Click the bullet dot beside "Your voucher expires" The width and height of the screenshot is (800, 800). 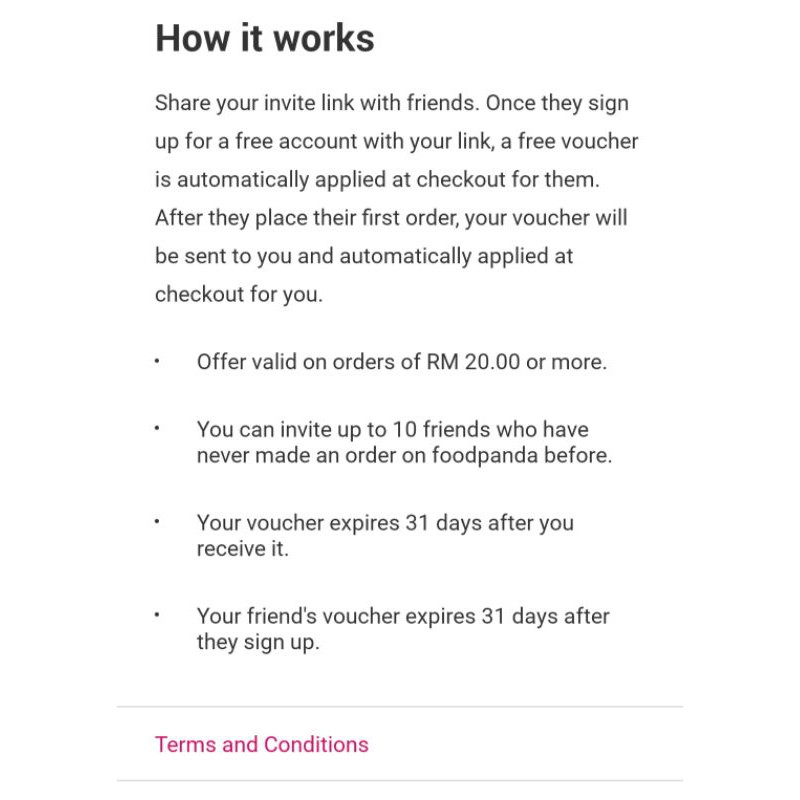click(x=157, y=521)
